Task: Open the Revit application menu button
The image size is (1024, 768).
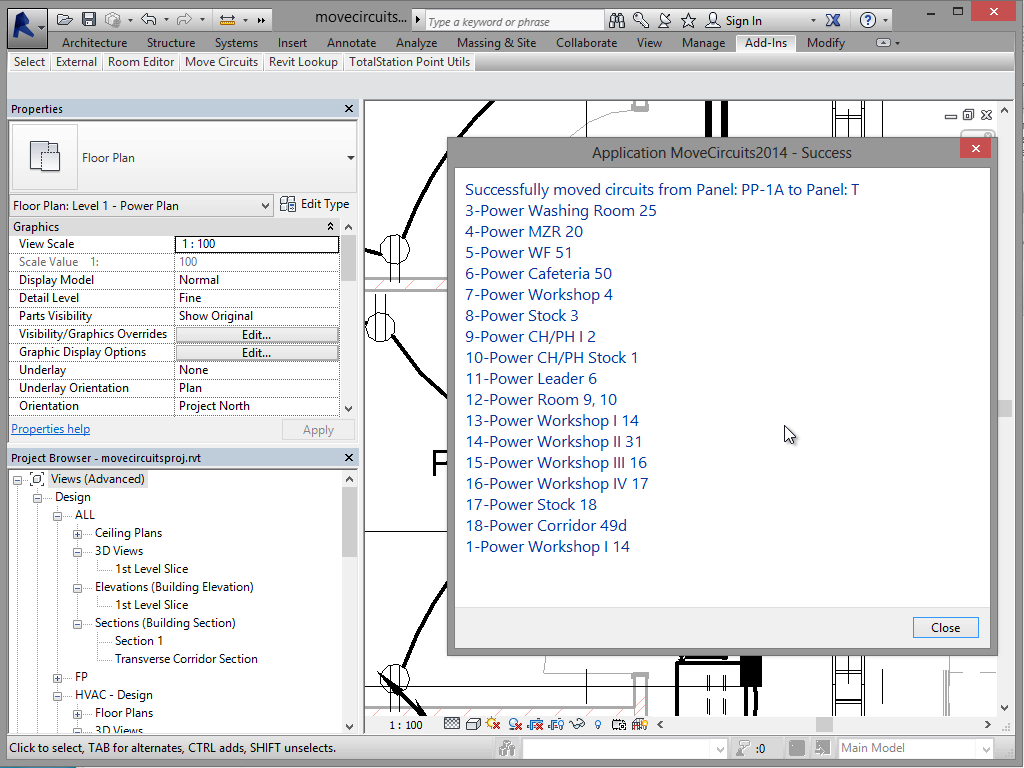Action: (27, 27)
